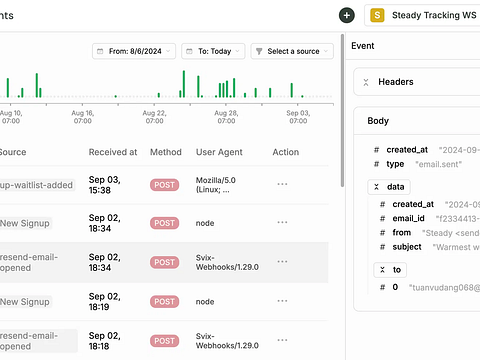Click the highlighted resend-email-opened row's action dots

(282, 262)
